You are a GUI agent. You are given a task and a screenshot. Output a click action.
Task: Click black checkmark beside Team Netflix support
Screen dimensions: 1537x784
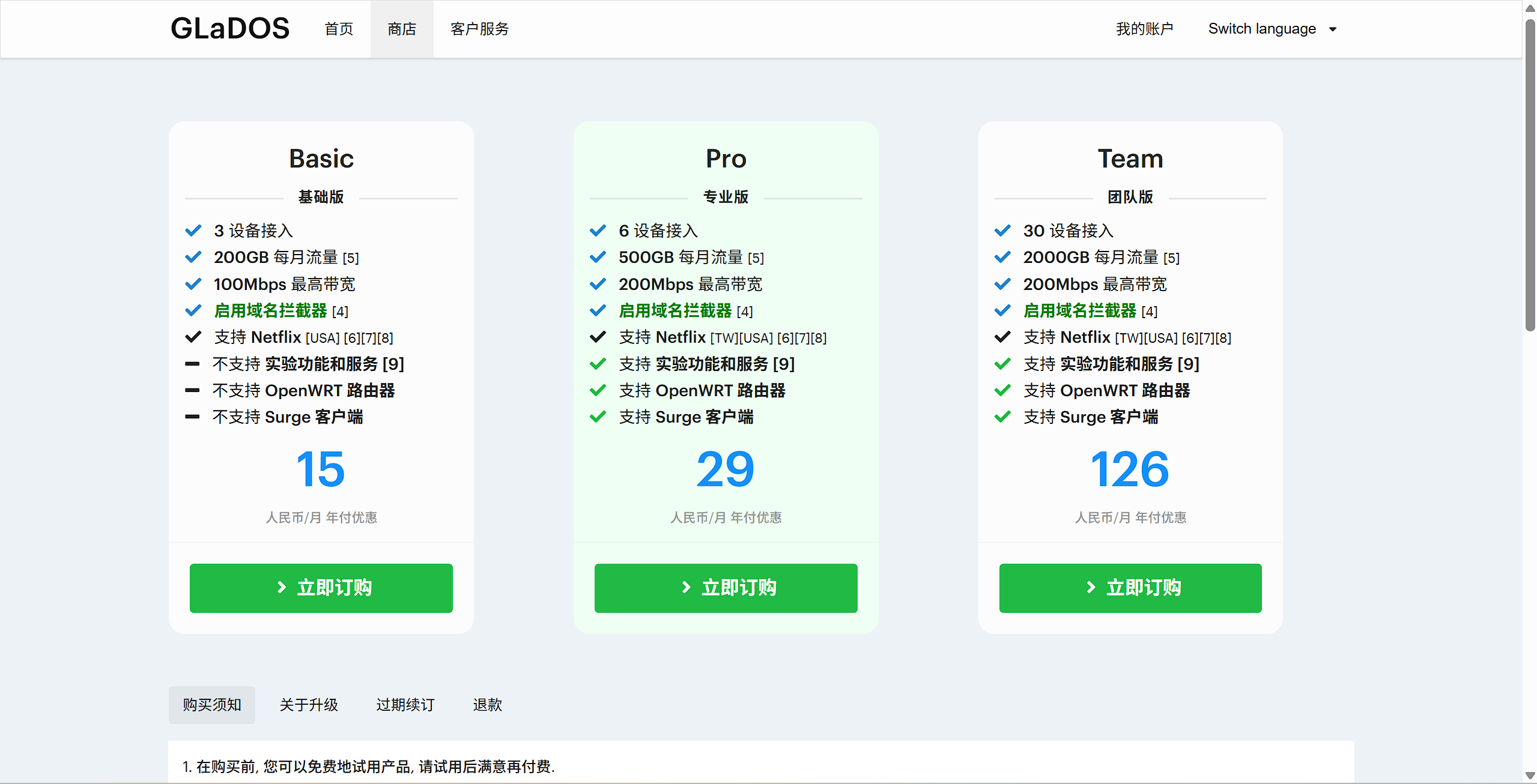point(1002,337)
